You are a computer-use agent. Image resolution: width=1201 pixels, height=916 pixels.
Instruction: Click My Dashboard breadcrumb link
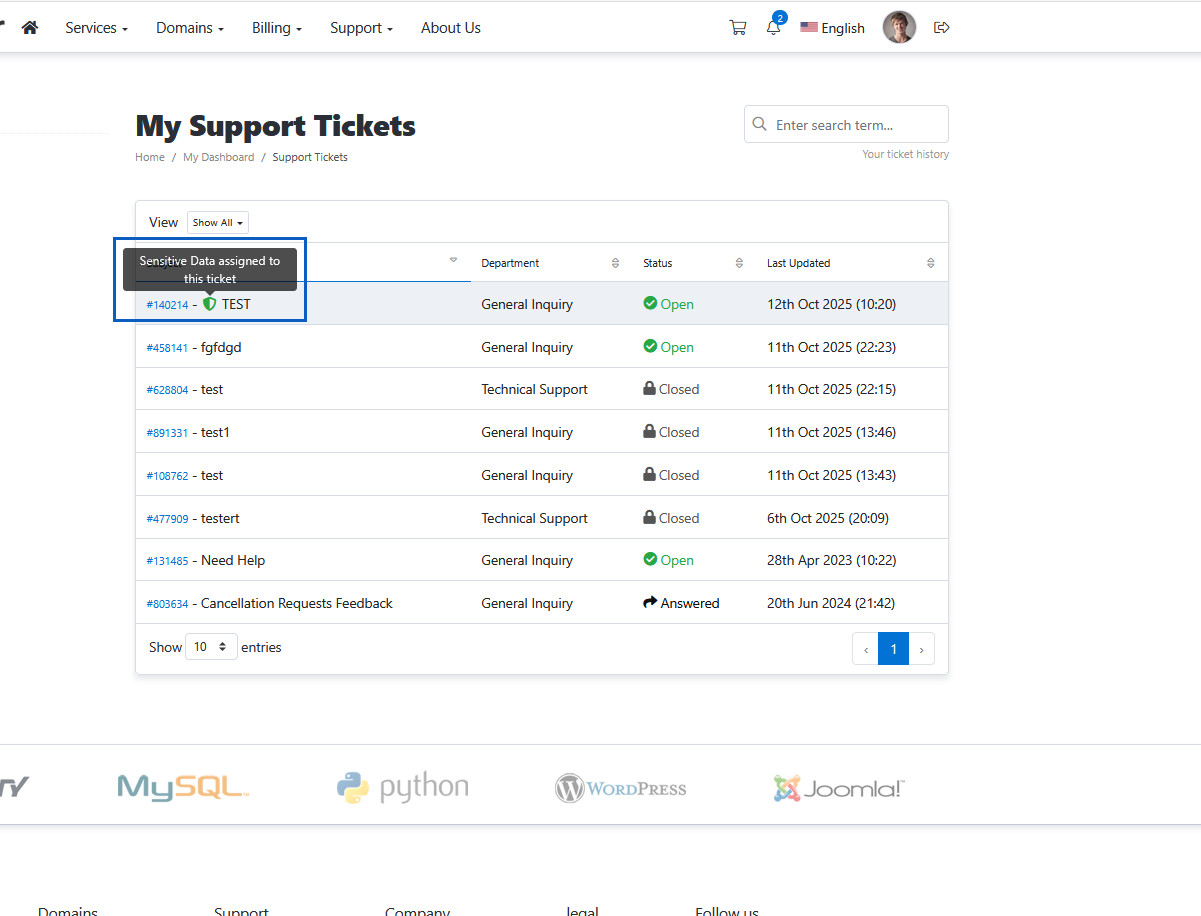click(x=218, y=157)
